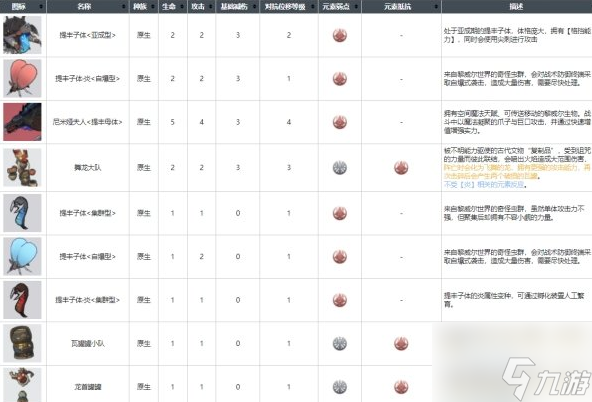Sort table by 对抗位移等级 column header
This screenshot has width=592, height=402.
(x=289, y=6)
